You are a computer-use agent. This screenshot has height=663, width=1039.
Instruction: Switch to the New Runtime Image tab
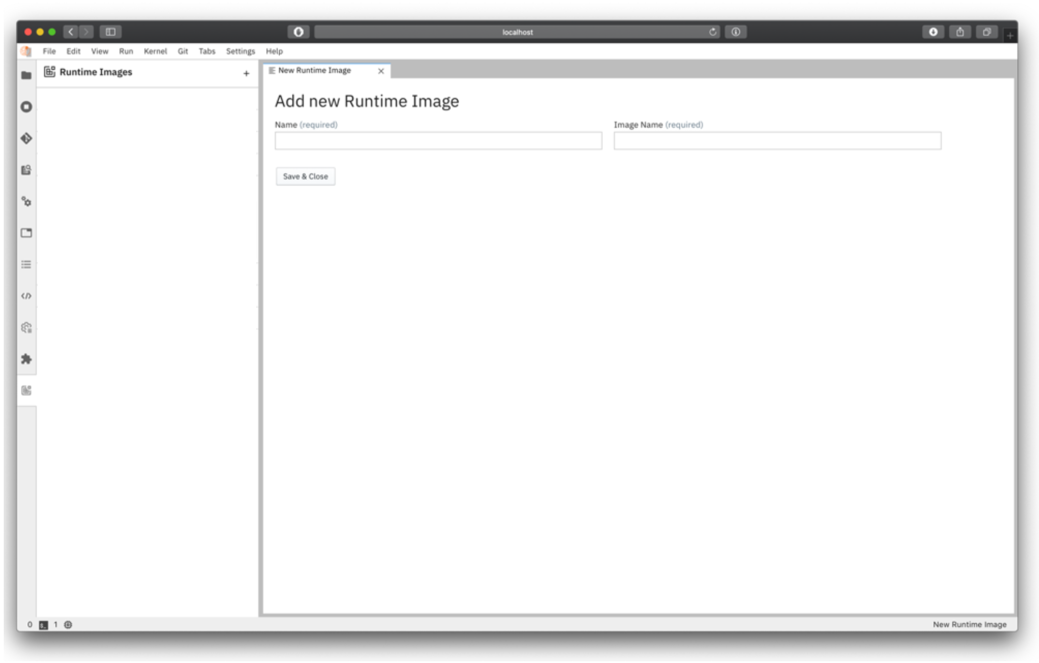click(x=316, y=71)
